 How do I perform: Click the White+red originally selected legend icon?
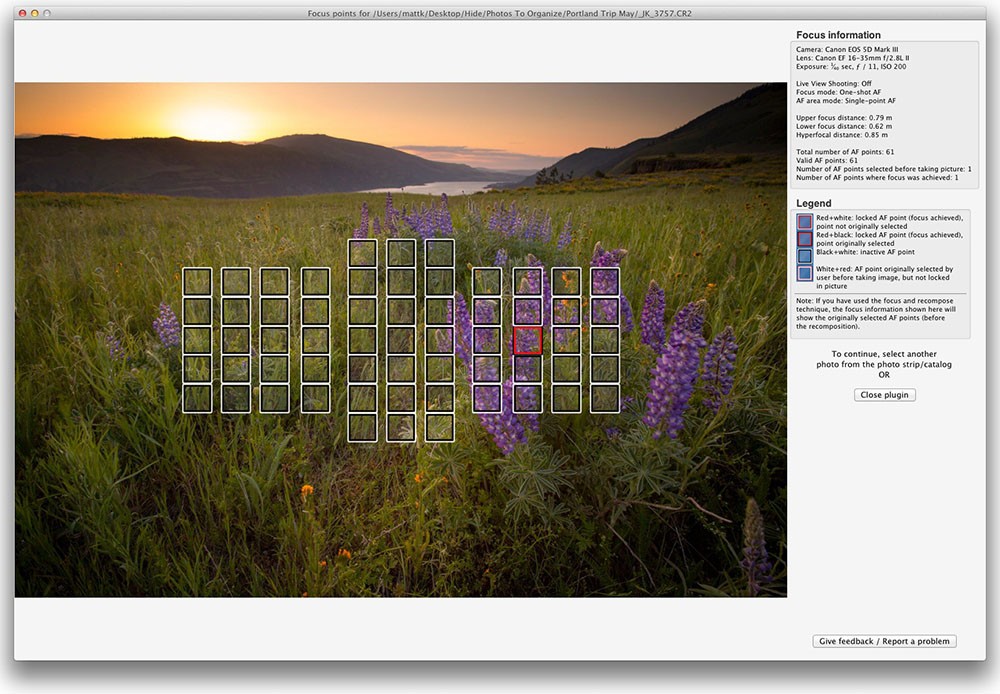click(805, 272)
